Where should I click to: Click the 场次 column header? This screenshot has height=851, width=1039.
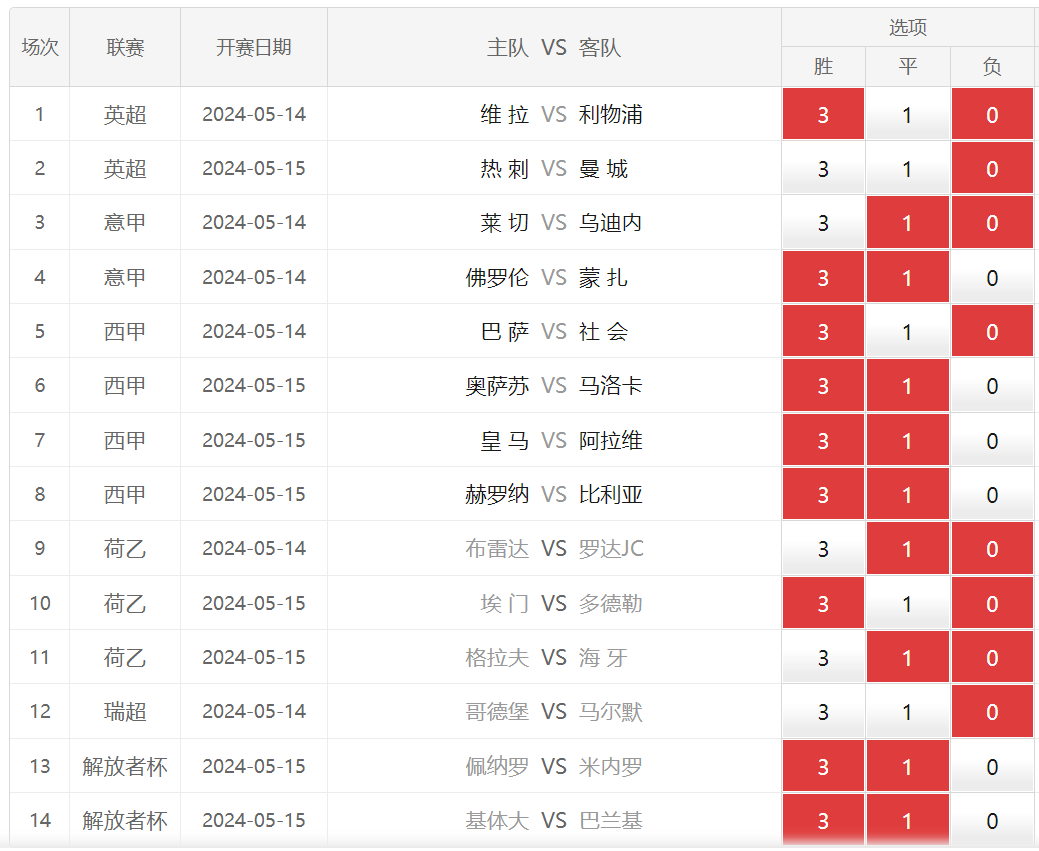pyautogui.click(x=40, y=47)
